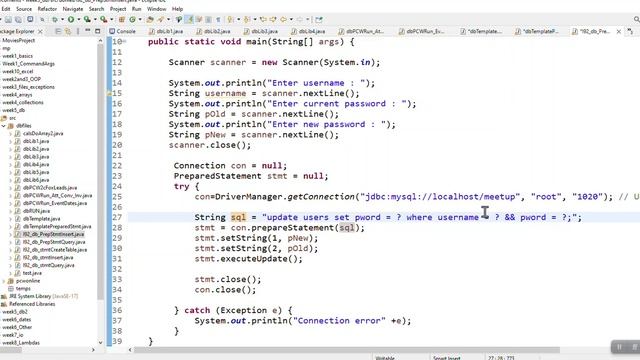
Task: Open the Refactor menu
Action: pos(47,9)
